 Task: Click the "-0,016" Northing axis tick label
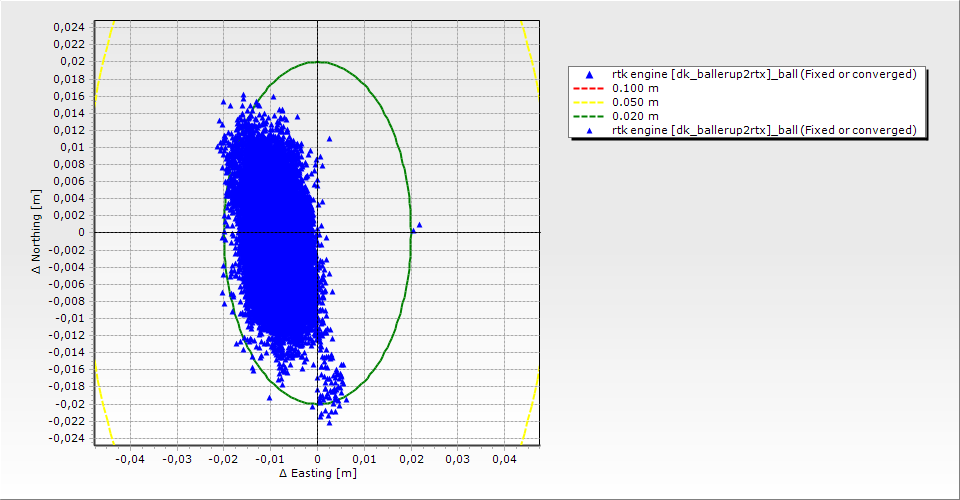click(x=67, y=369)
